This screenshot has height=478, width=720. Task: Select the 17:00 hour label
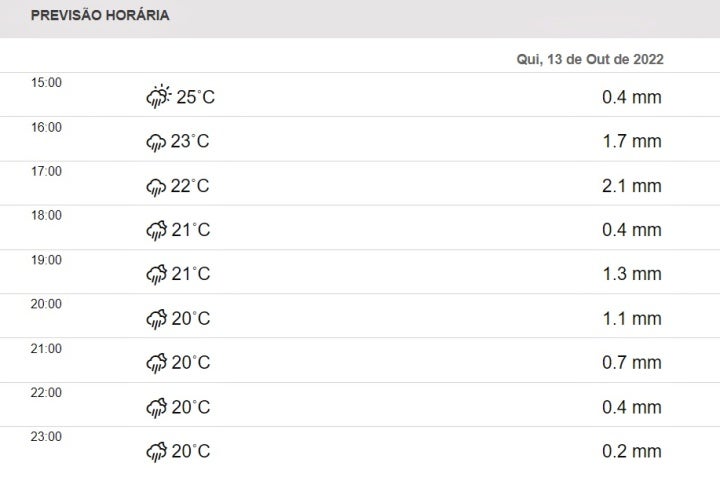[x=47, y=171]
